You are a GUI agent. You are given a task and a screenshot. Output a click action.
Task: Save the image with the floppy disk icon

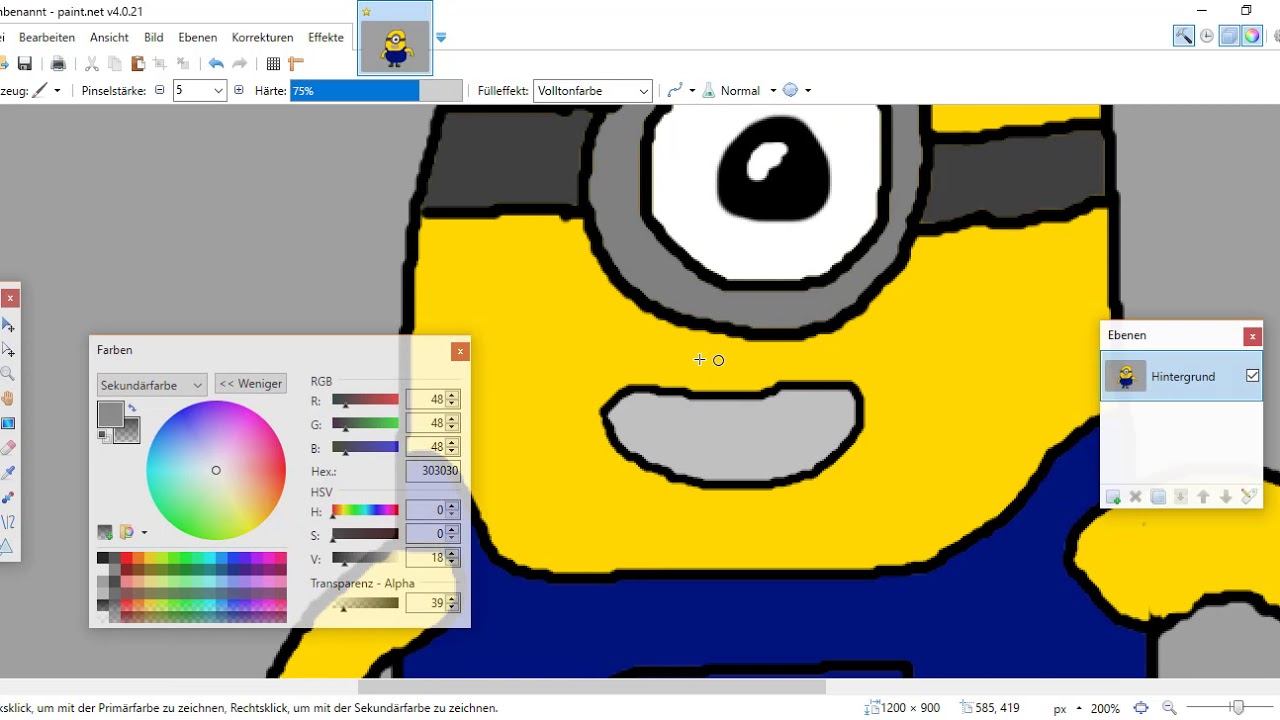click(25, 64)
